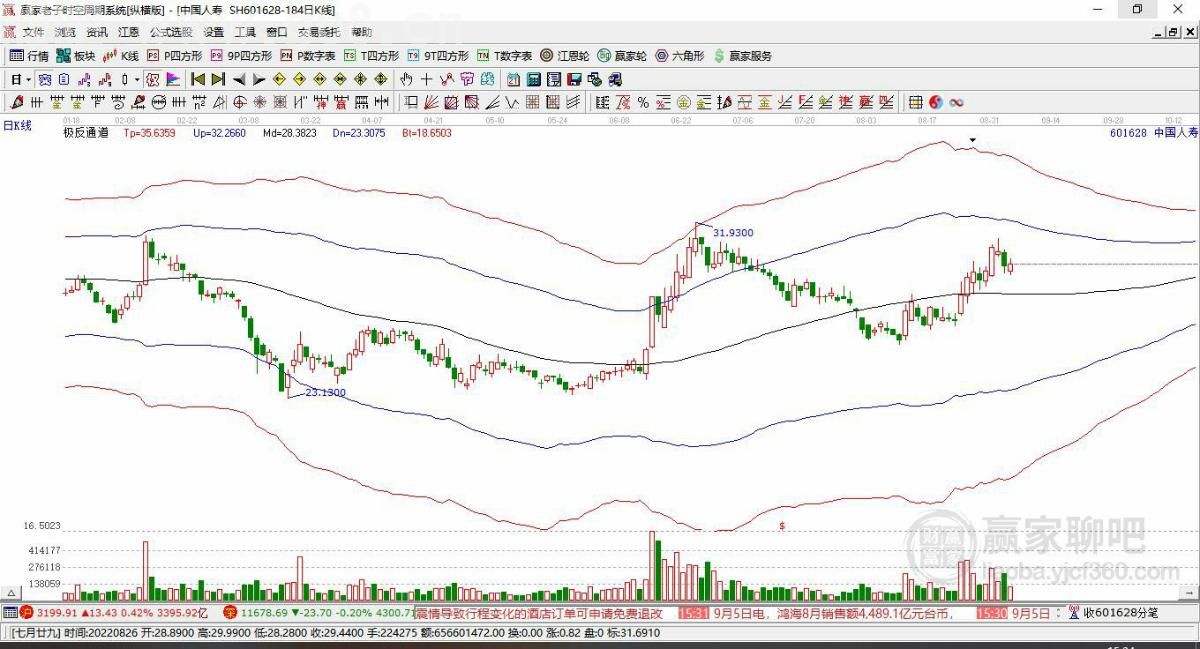Click the save floppy disk icon
The height and width of the screenshot is (649, 1200).
573,79
